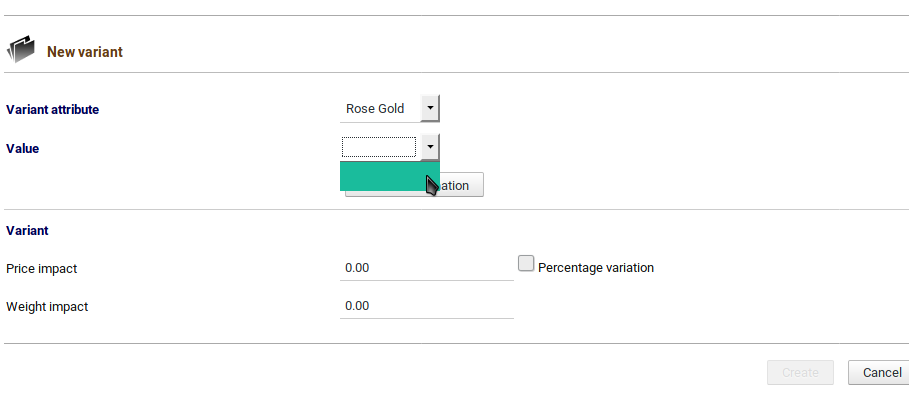Click the Price impact field
This screenshot has height=403, width=909.
(x=427, y=268)
